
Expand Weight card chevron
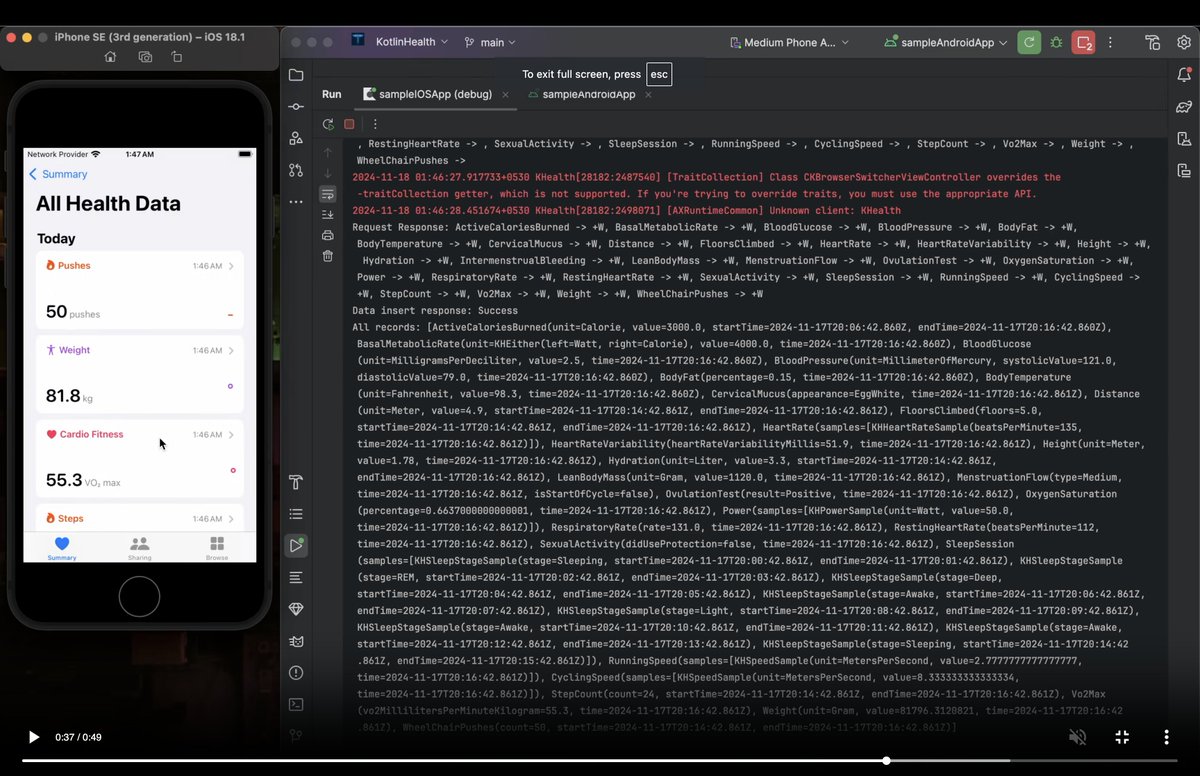pos(231,350)
